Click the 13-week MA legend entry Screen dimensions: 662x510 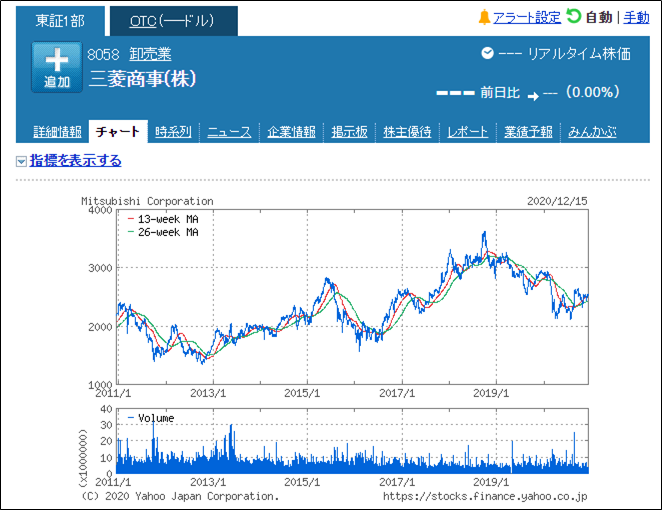pos(163,219)
